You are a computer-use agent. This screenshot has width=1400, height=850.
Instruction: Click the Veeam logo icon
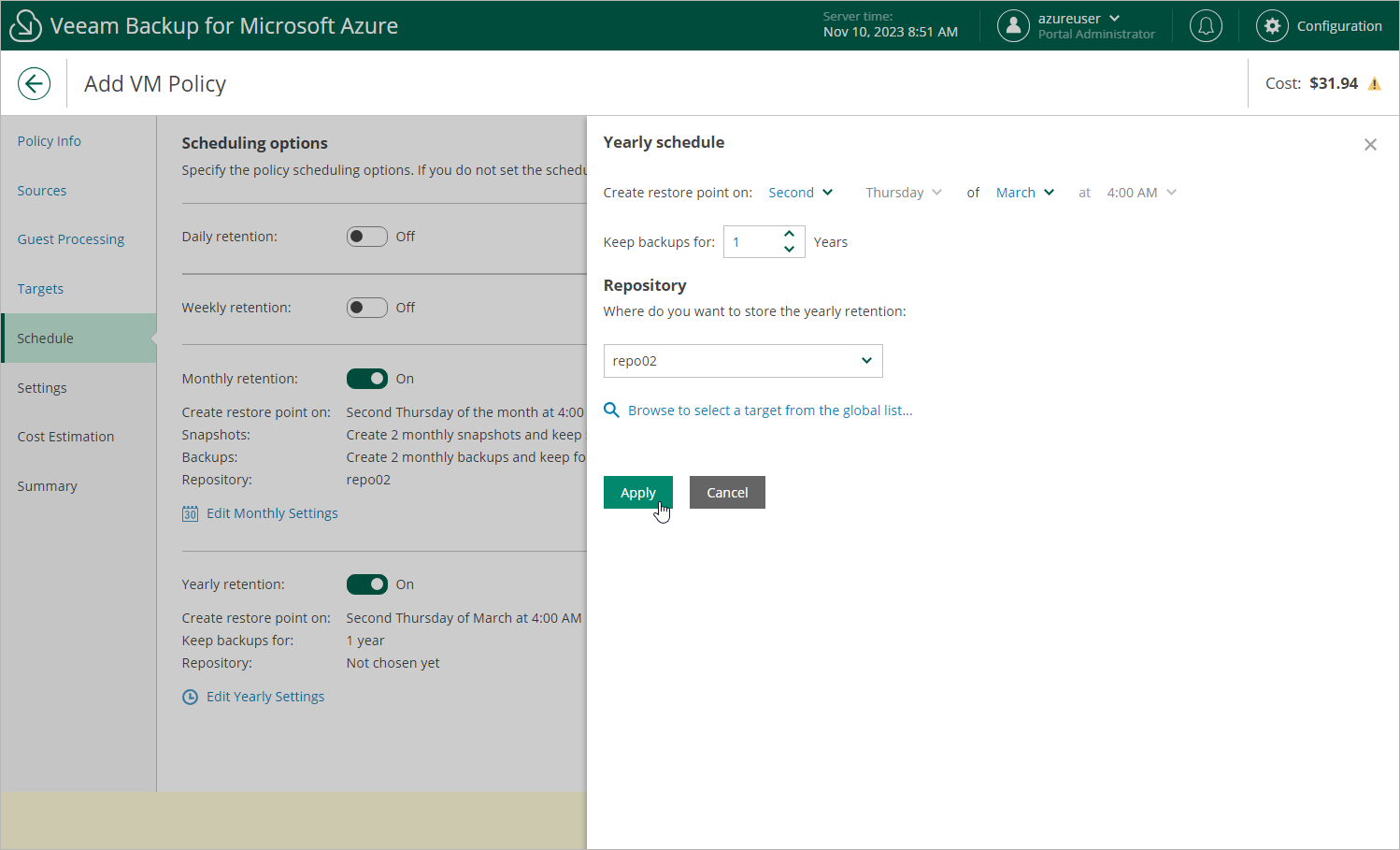click(x=25, y=25)
